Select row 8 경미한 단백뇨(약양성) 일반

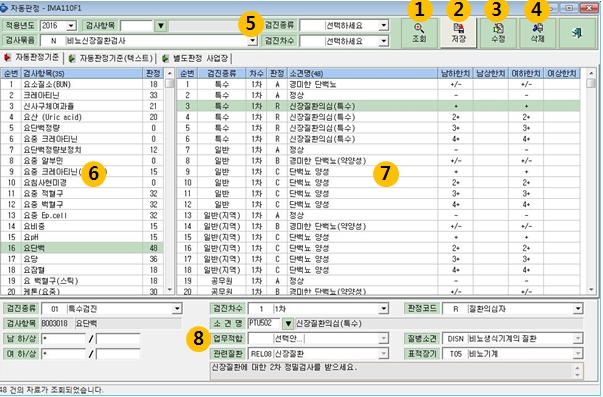tap(378, 161)
